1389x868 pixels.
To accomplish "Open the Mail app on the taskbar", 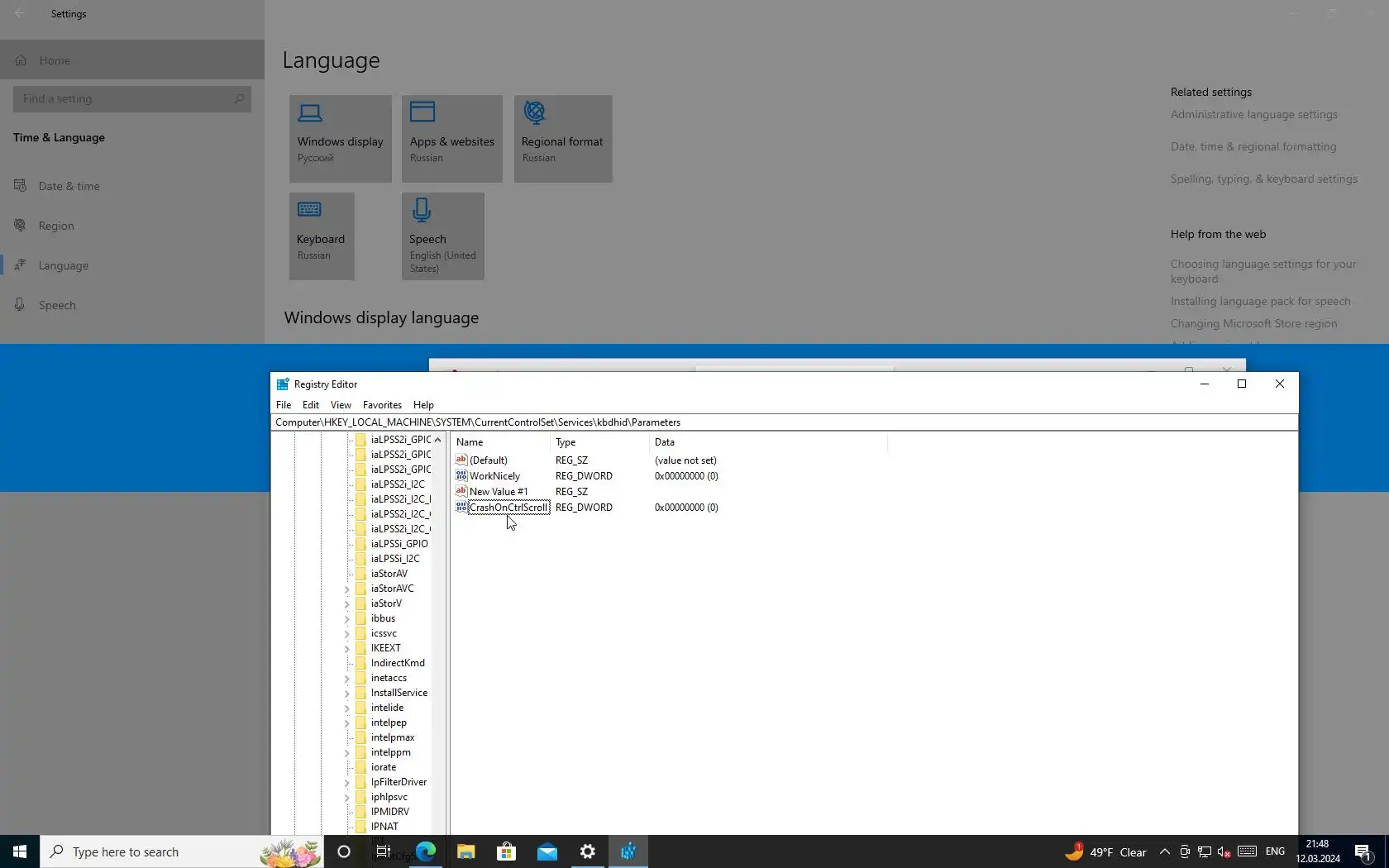I will point(547,851).
